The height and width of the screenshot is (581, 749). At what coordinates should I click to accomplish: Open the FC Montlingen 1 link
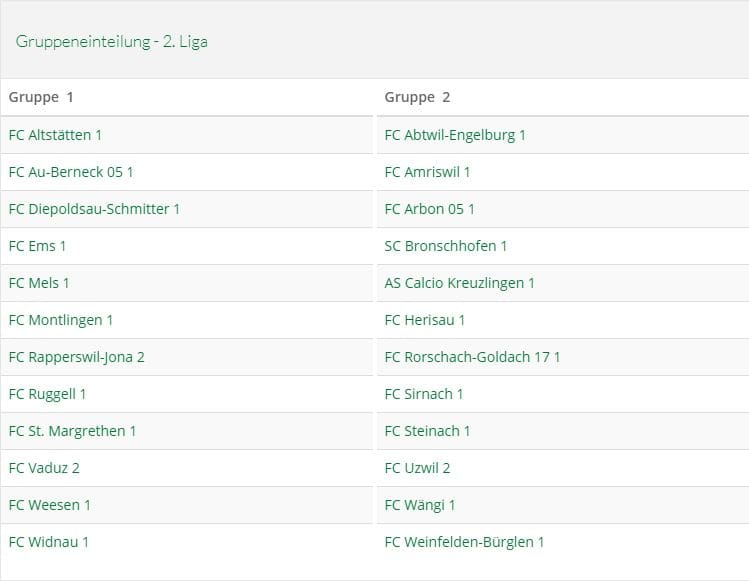(x=60, y=320)
